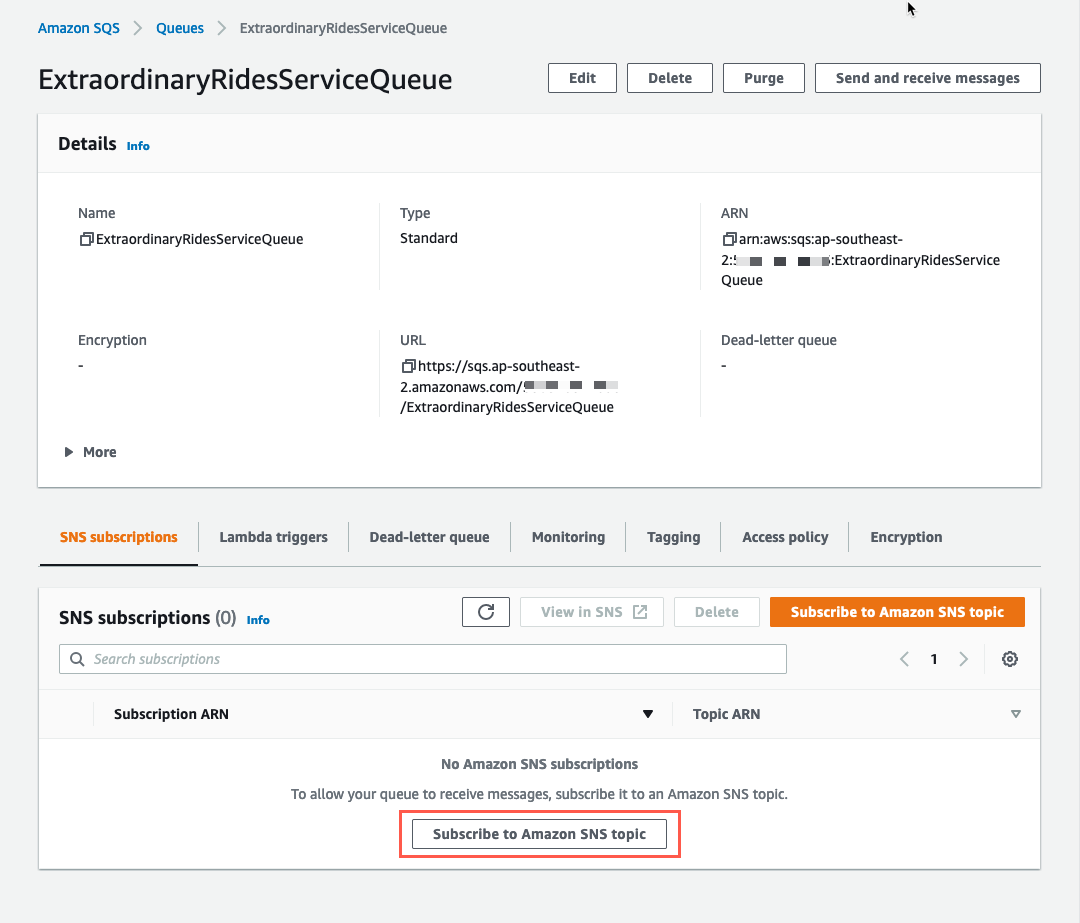Open subscription table preferences gear
This screenshot has height=923, width=1080.
[1010, 659]
